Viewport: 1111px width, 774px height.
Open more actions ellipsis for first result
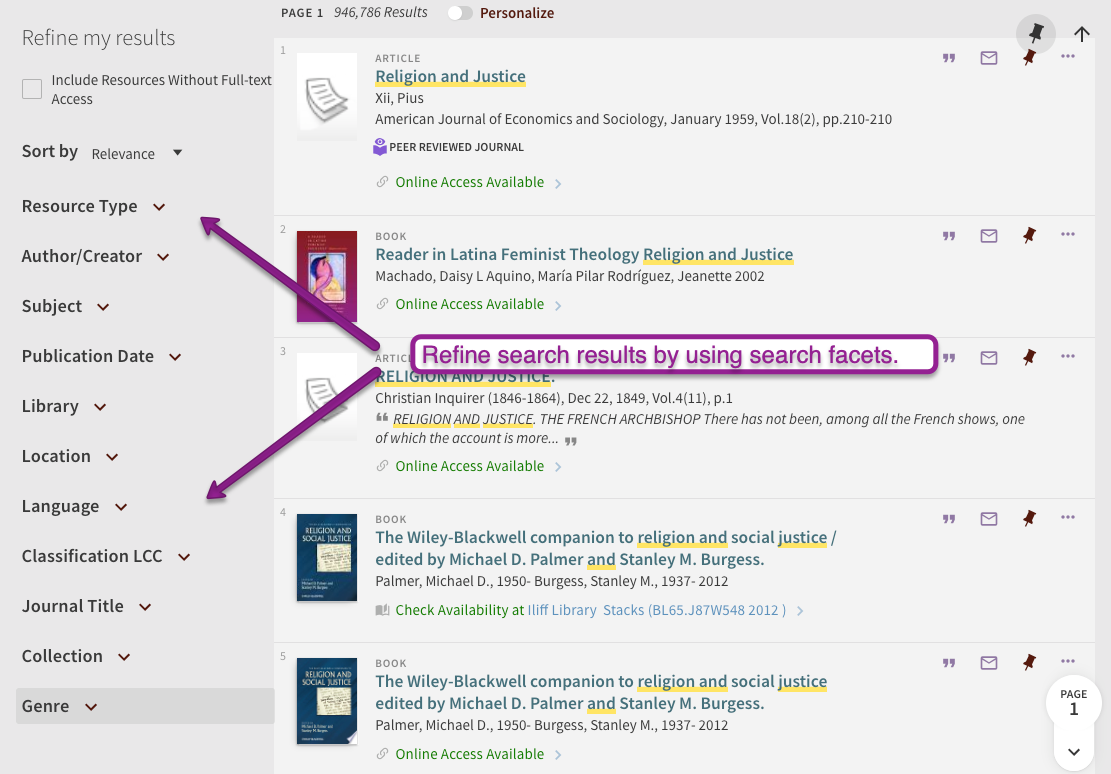tap(1068, 57)
